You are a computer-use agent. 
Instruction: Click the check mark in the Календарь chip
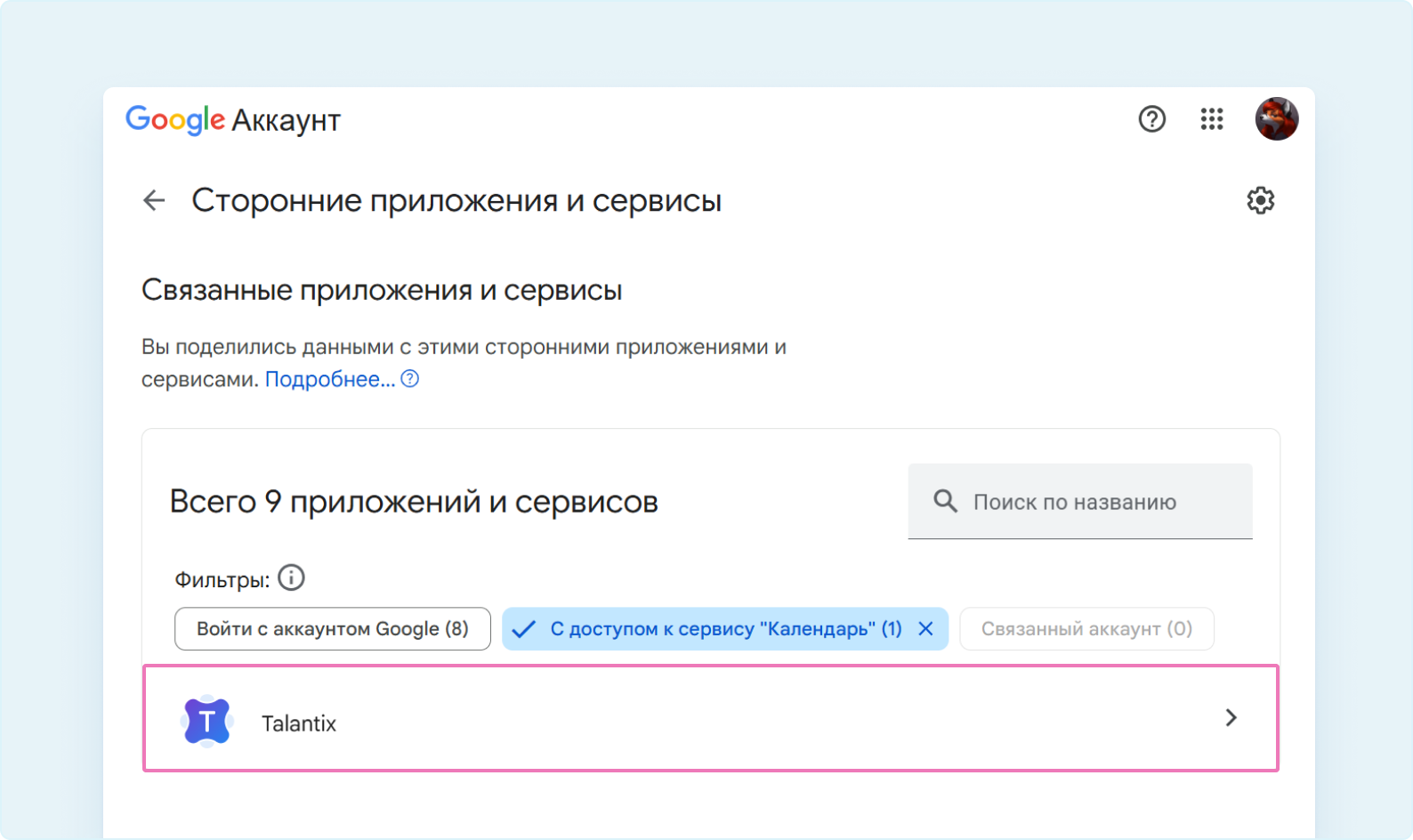coord(524,629)
